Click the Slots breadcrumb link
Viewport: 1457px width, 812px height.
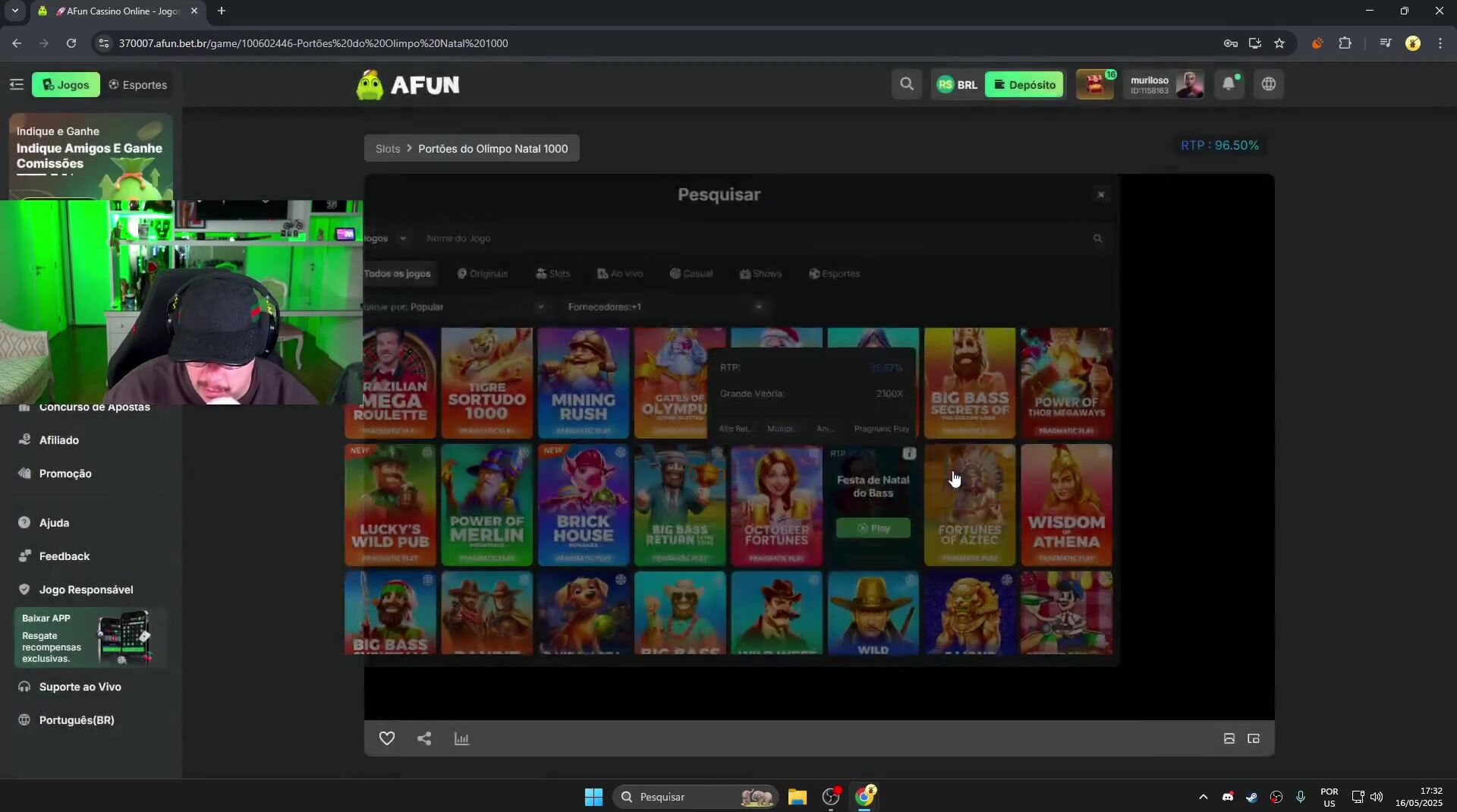tap(388, 149)
